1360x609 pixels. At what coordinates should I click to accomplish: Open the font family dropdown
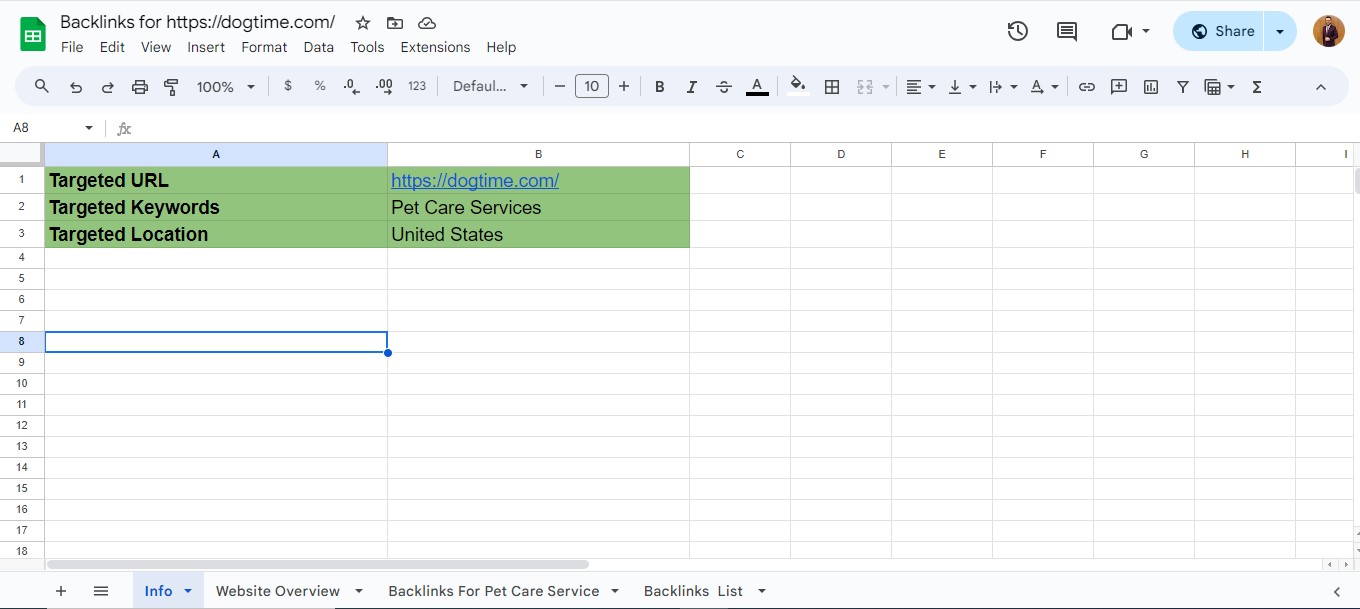[x=490, y=87]
